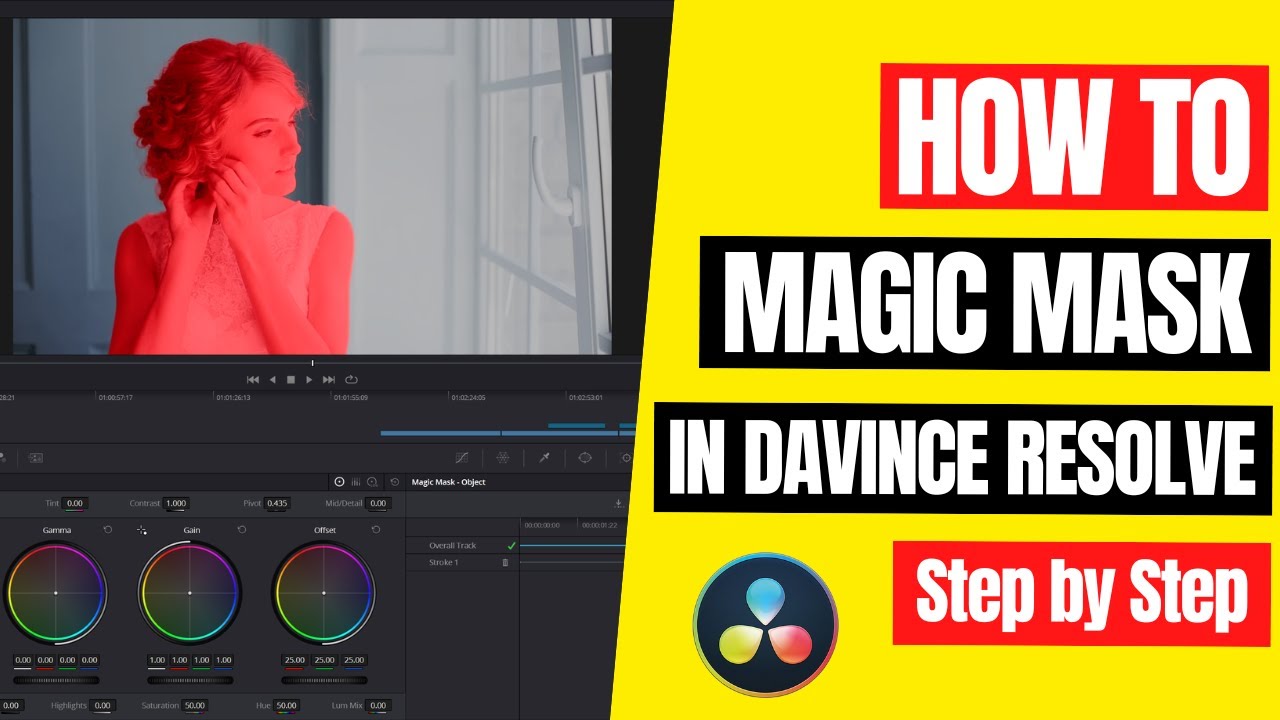Viewport: 1280px width, 720px height.
Task: Jump to last frame in viewer transport
Action: point(329,380)
